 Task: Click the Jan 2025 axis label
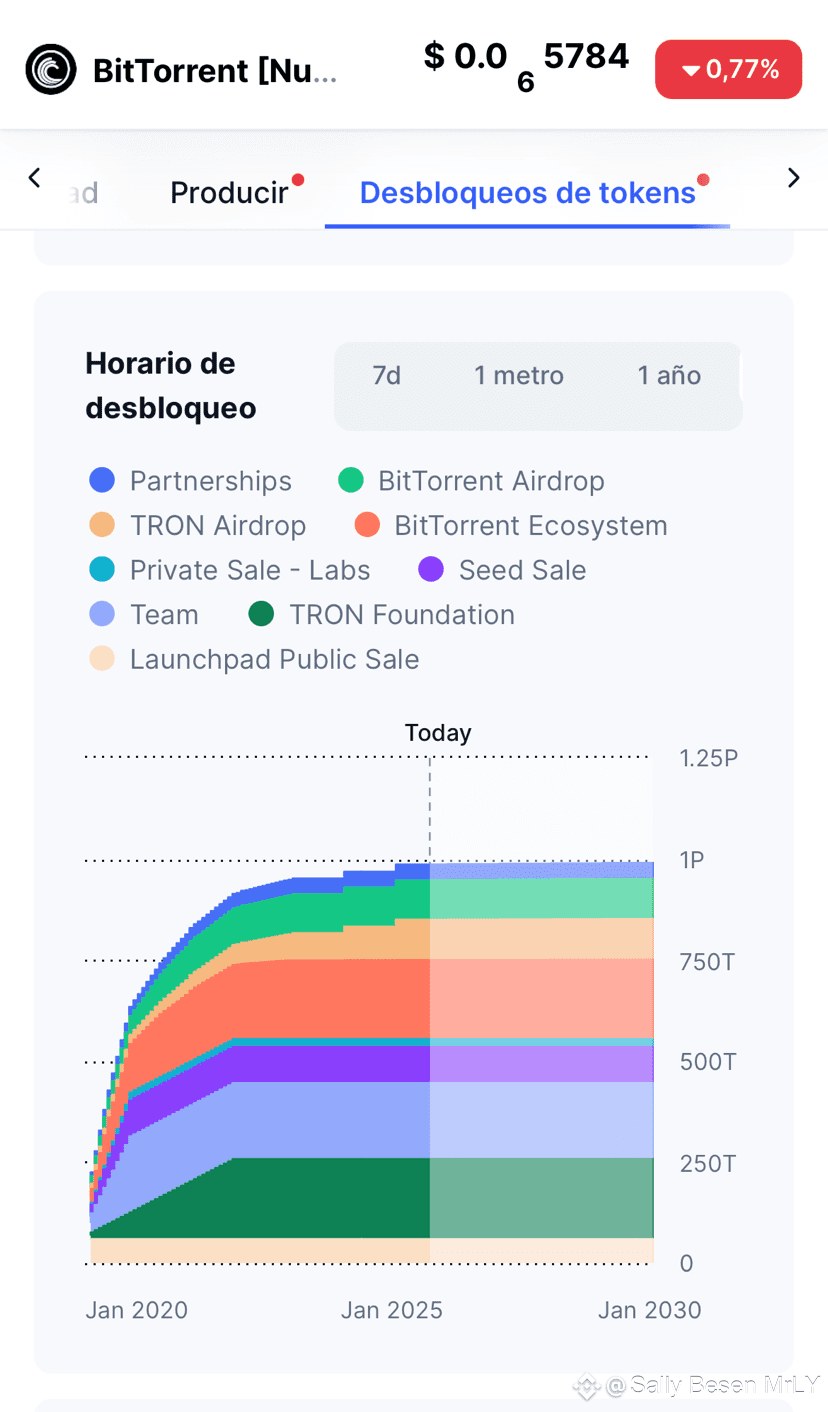tap(392, 1310)
